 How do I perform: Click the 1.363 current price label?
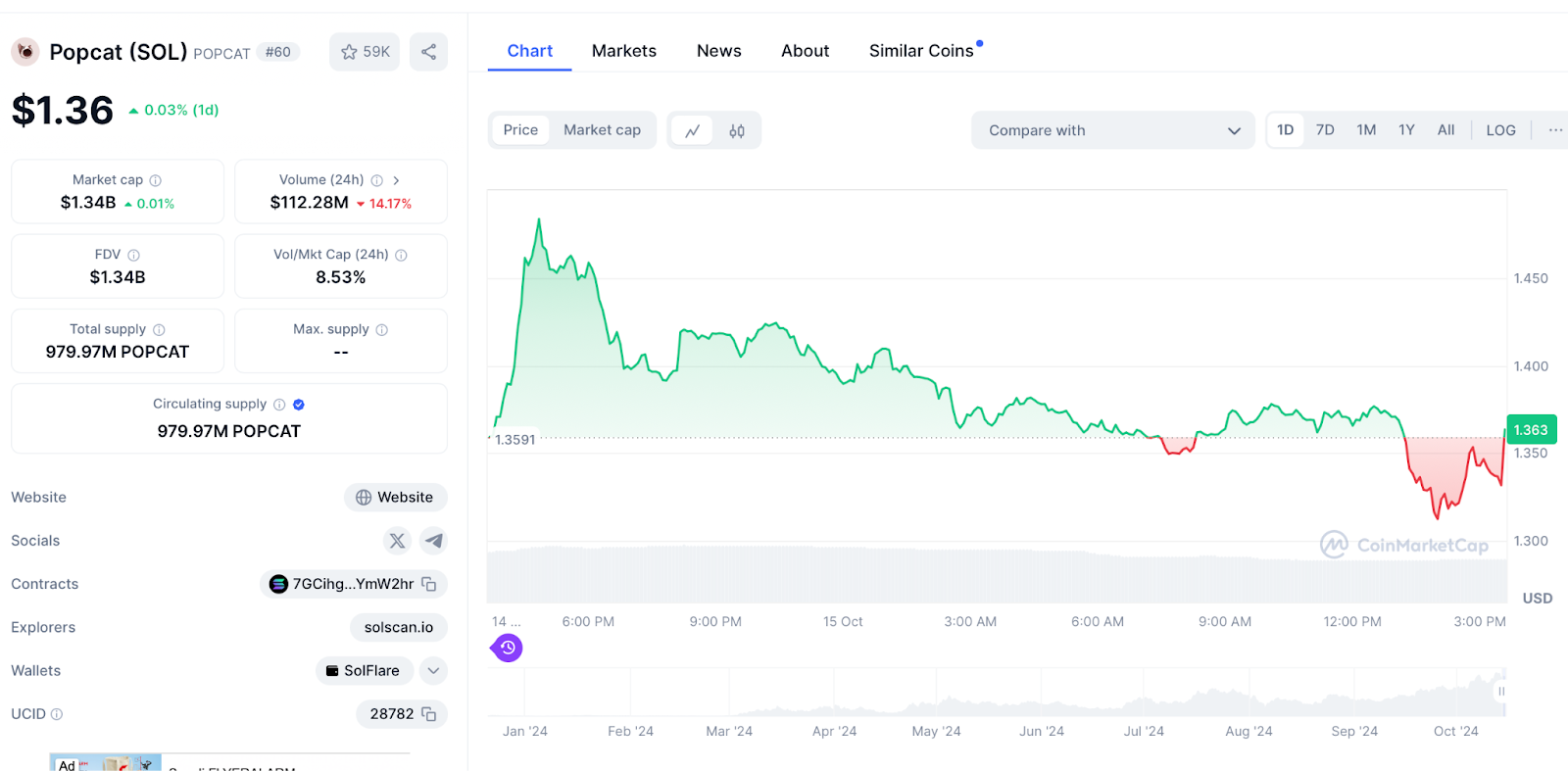pos(1531,430)
